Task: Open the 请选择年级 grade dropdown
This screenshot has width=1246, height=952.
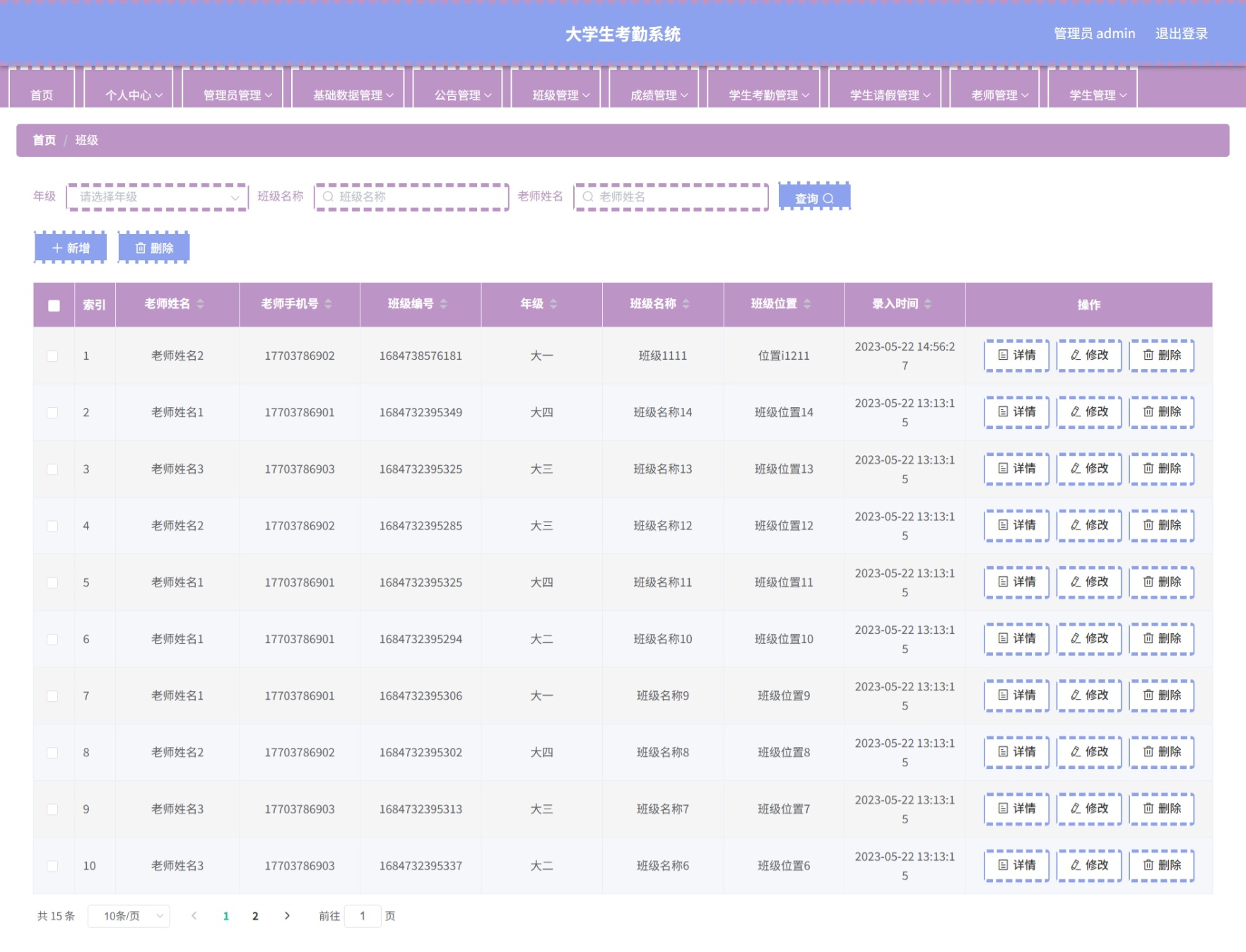Action: click(x=158, y=197)
